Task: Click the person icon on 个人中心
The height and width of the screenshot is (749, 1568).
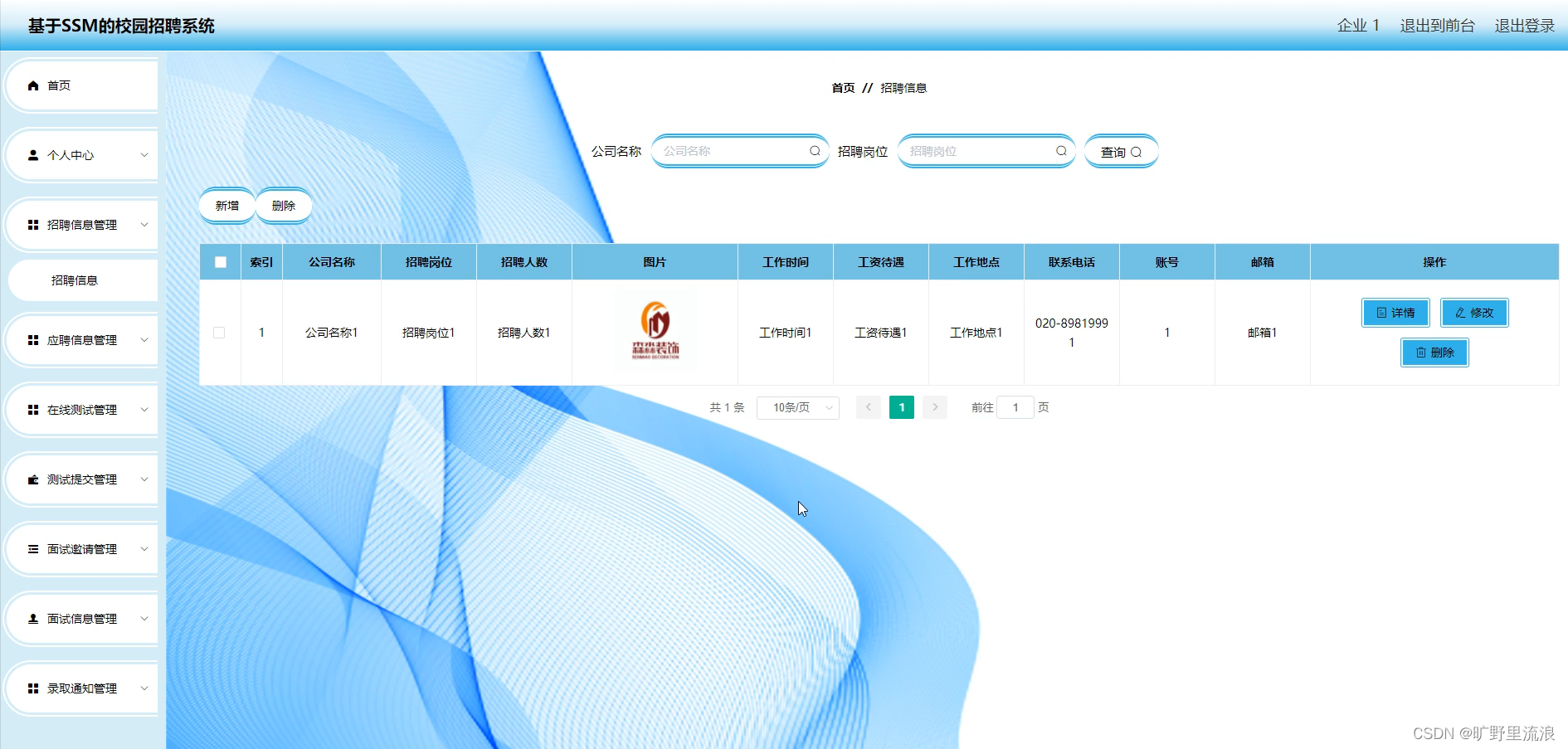Action: (33, 154)
